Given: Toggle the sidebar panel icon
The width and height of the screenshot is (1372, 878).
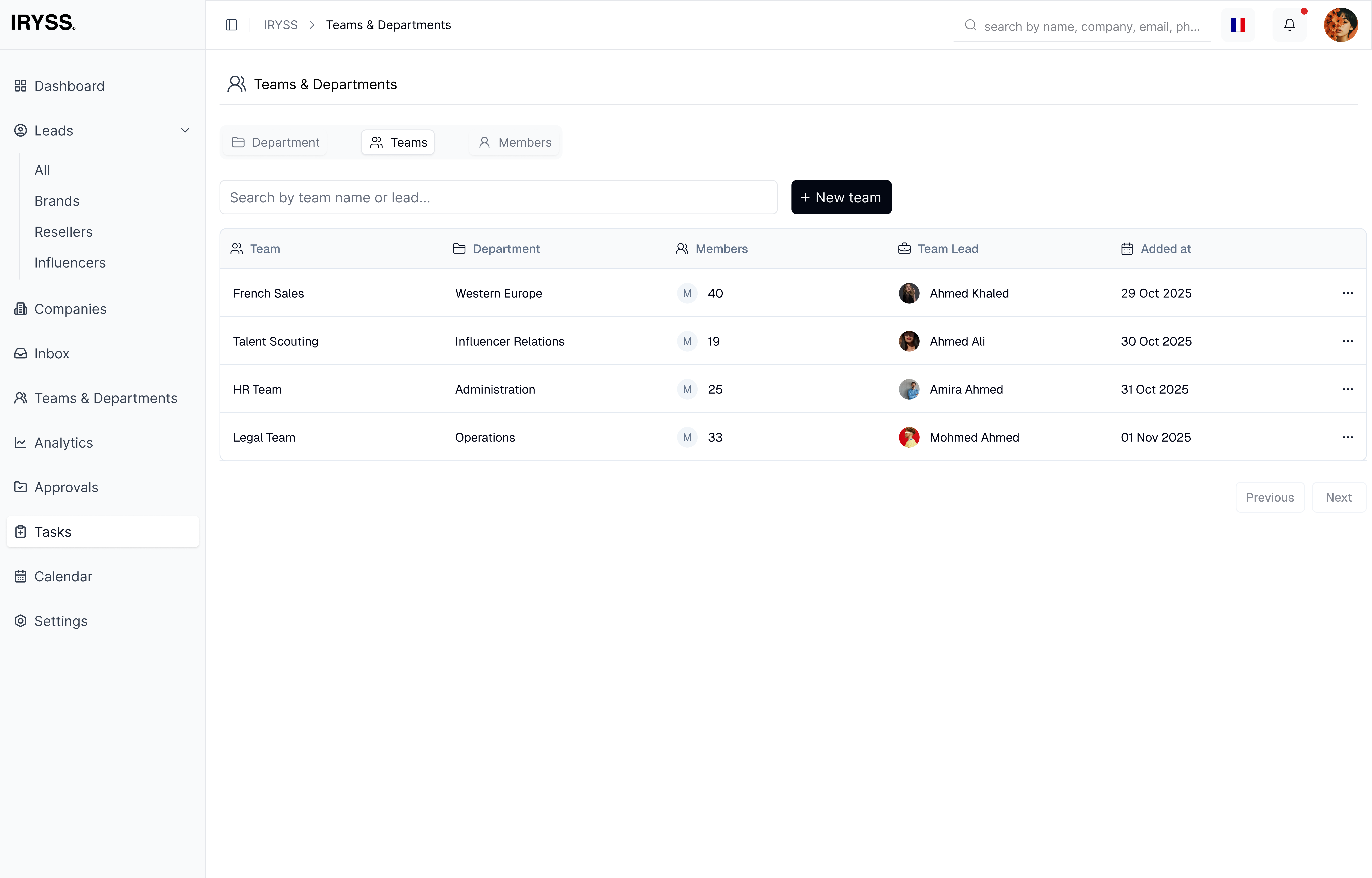Looking at the screenshot, I should point(232,25).
